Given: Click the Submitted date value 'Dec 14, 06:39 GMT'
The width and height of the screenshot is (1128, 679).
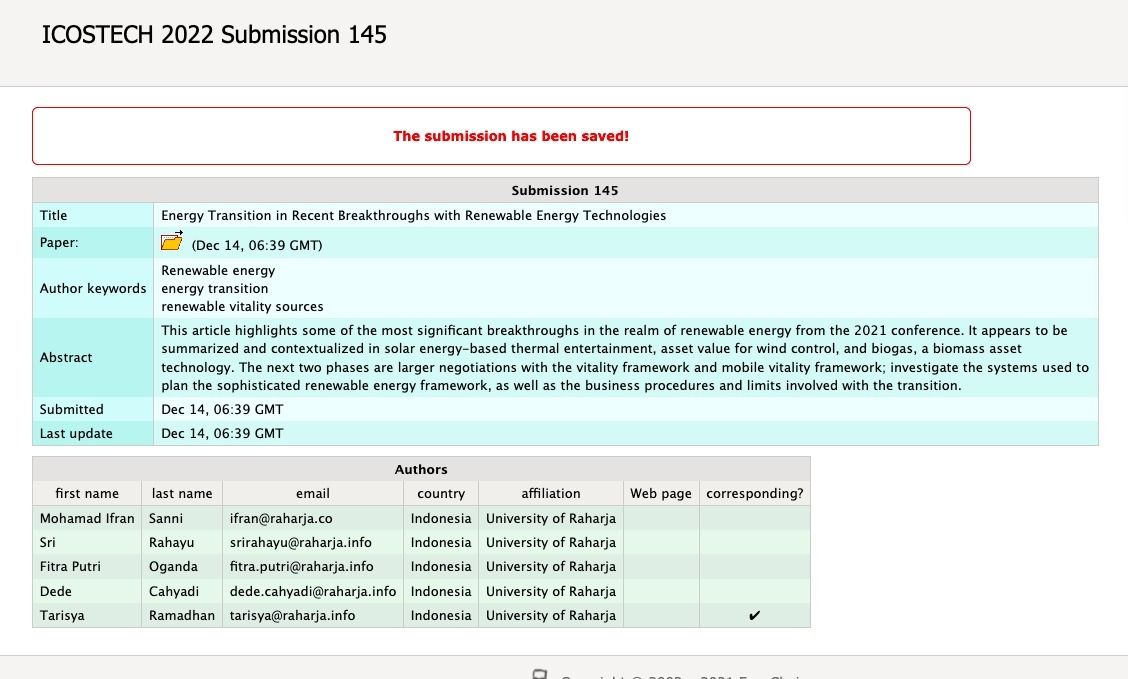Looking at the screenshot, I should (222, 409).
